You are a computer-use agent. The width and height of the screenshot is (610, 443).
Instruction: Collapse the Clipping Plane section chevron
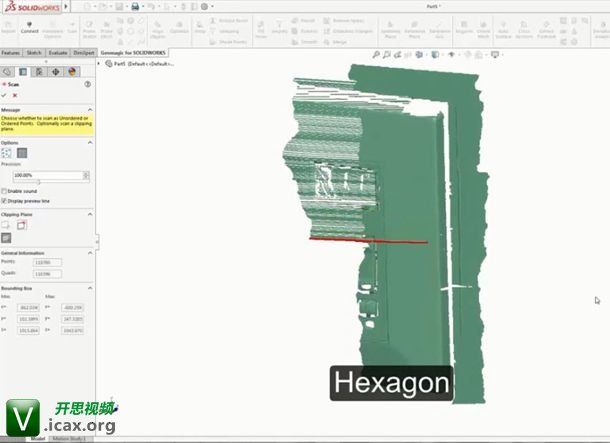(90, 214)
